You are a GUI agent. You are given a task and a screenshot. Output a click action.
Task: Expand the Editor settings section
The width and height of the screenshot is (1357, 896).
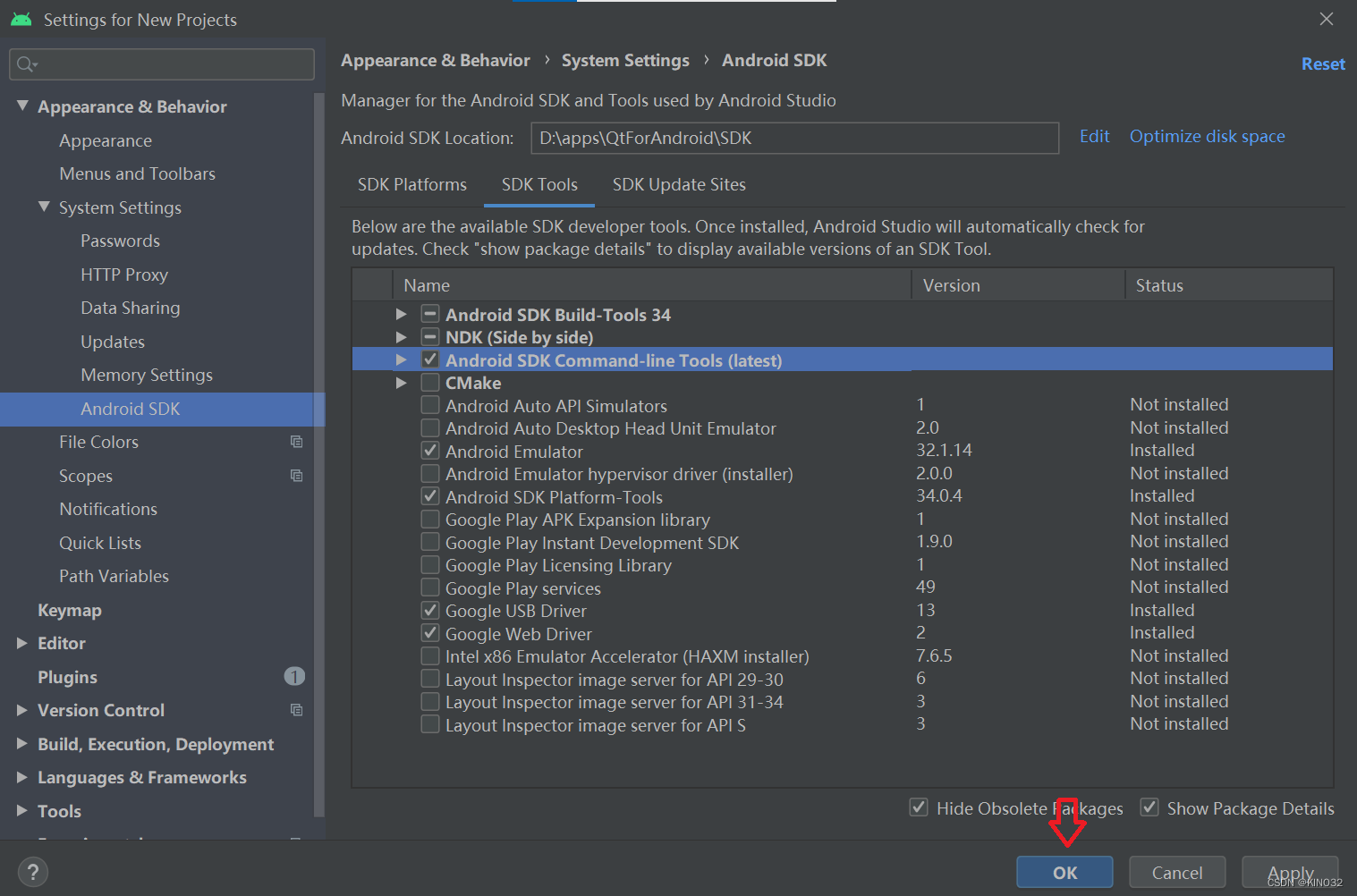[22, 643]
